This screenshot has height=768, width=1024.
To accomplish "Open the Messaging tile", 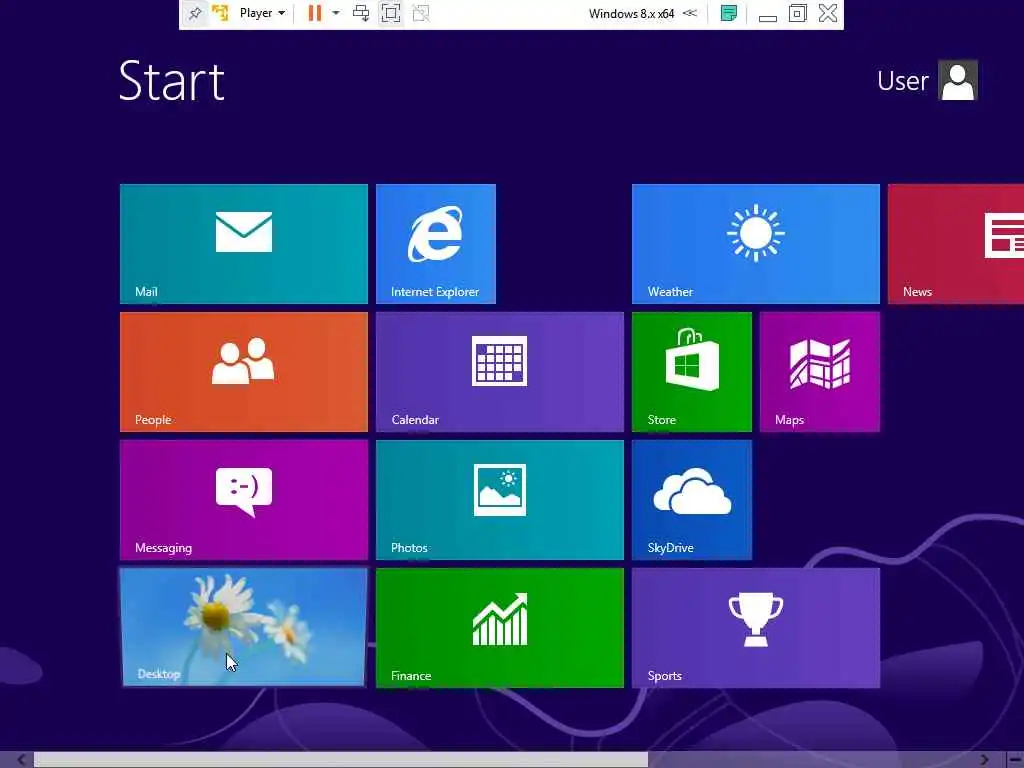I will tap(244, 500).
